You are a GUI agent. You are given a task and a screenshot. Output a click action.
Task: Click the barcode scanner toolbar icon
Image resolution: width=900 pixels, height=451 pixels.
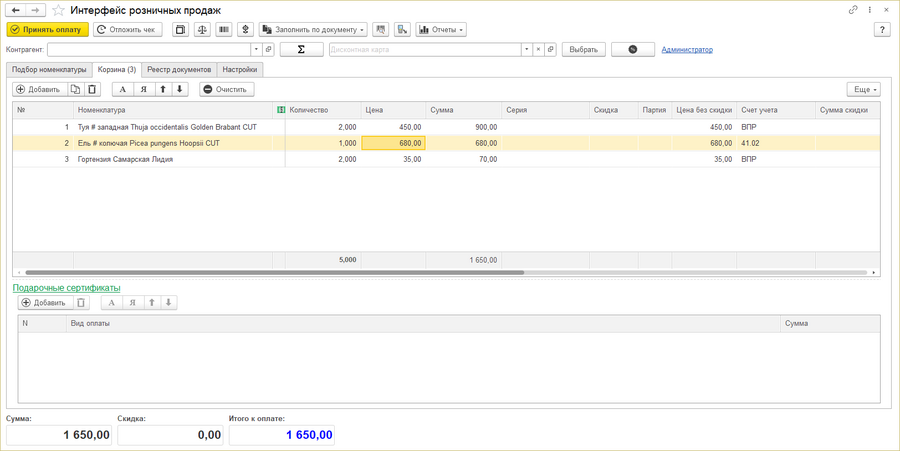click(x=224, y=30)
